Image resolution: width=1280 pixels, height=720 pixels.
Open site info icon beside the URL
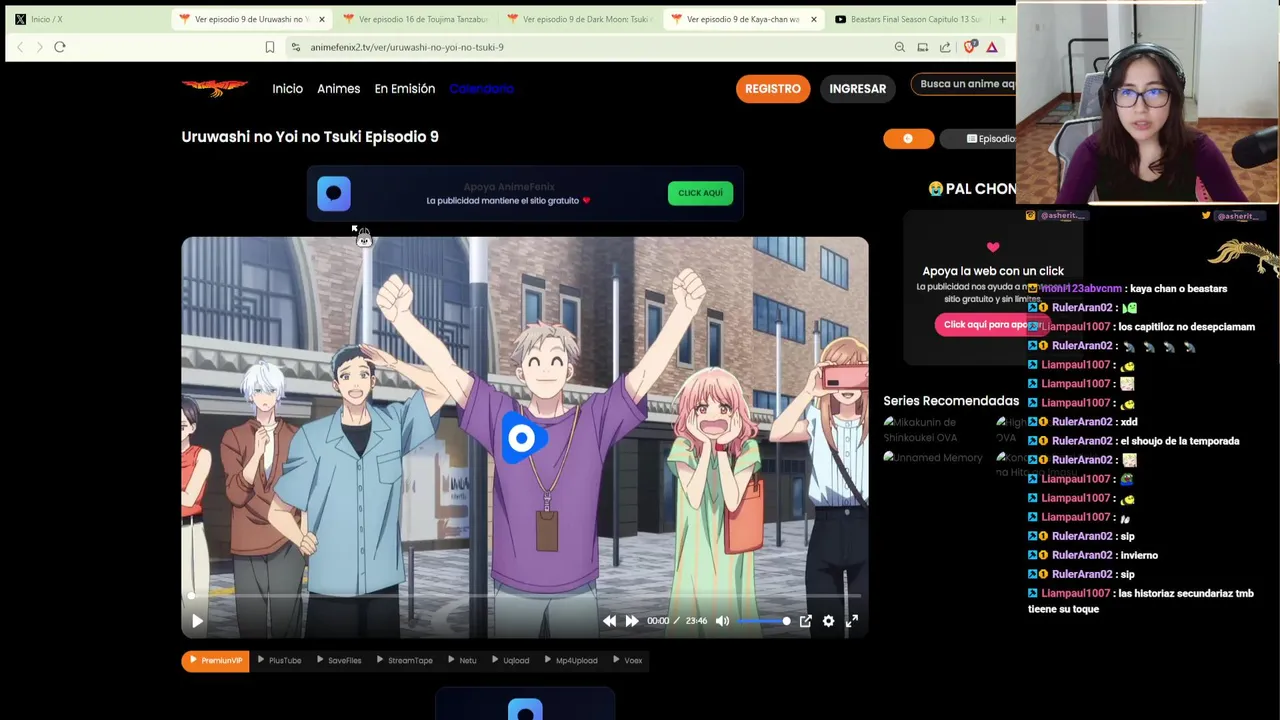point(295,47)
